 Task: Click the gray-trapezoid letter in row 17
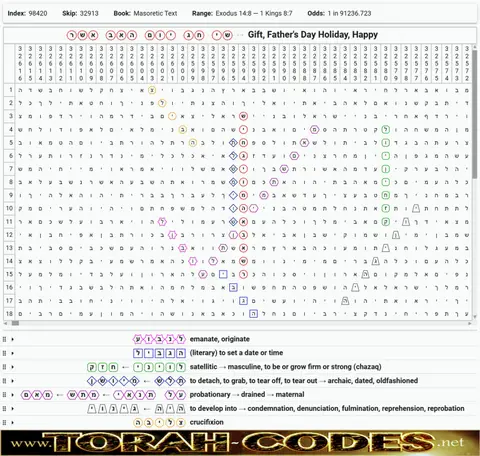click(345, 301)
